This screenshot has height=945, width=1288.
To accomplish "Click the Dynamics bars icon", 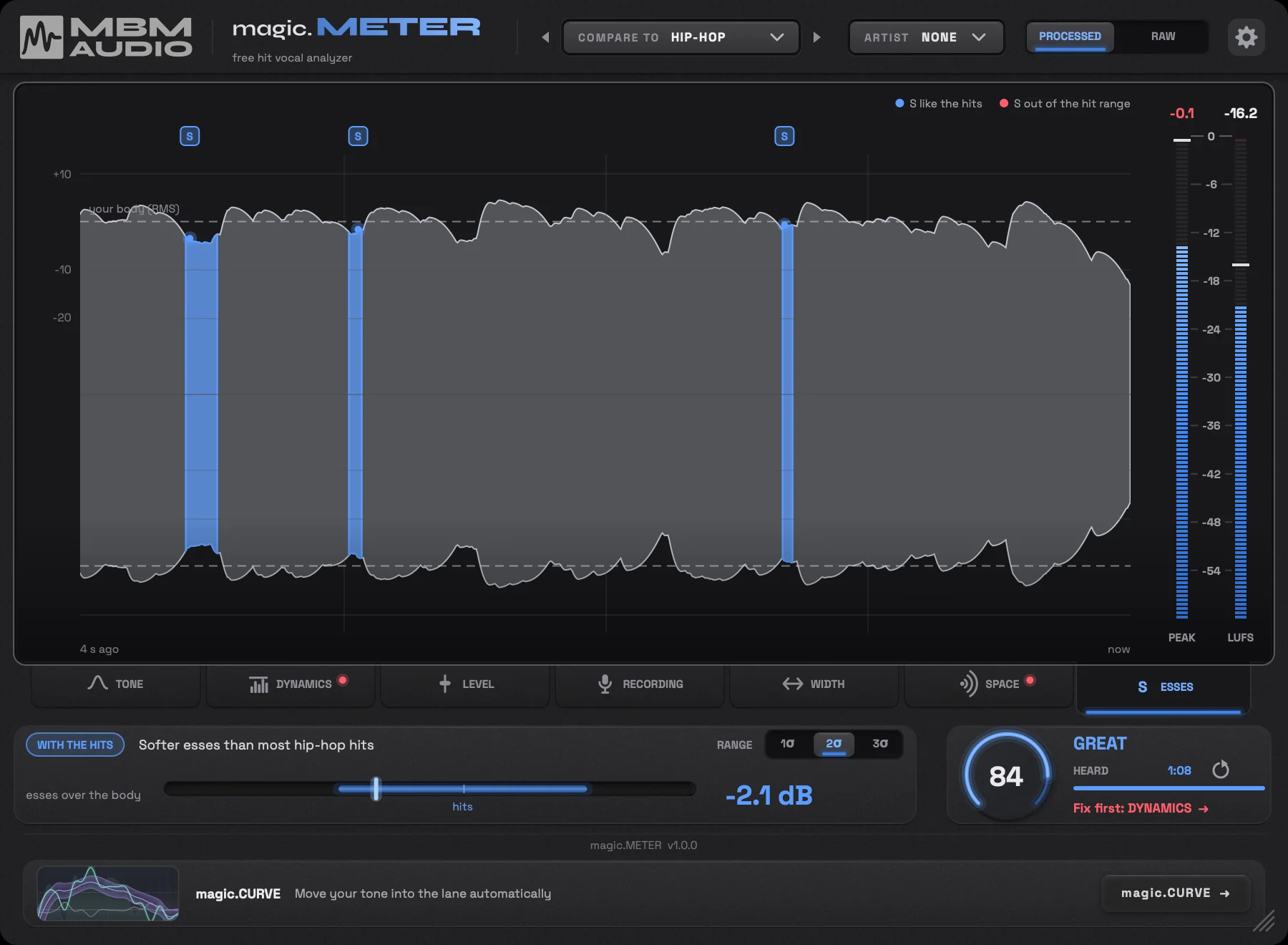I will click(x=258, y=684).
